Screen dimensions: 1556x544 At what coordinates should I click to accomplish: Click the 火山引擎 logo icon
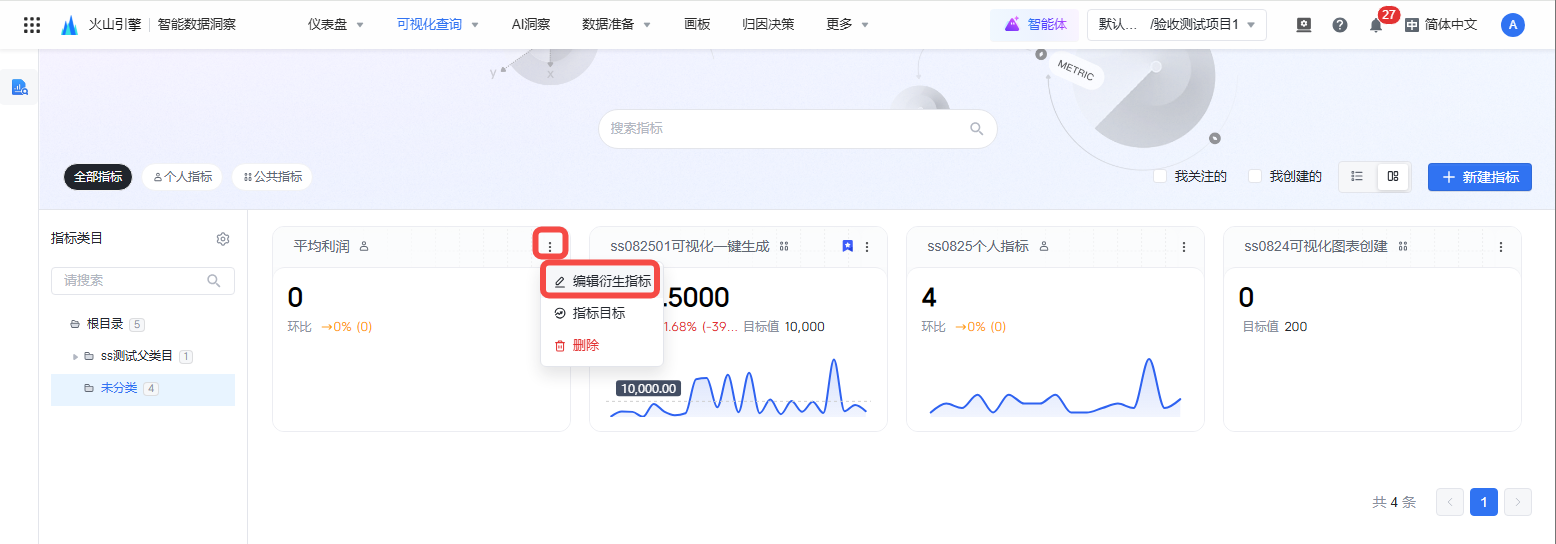[x=69, y=25]
